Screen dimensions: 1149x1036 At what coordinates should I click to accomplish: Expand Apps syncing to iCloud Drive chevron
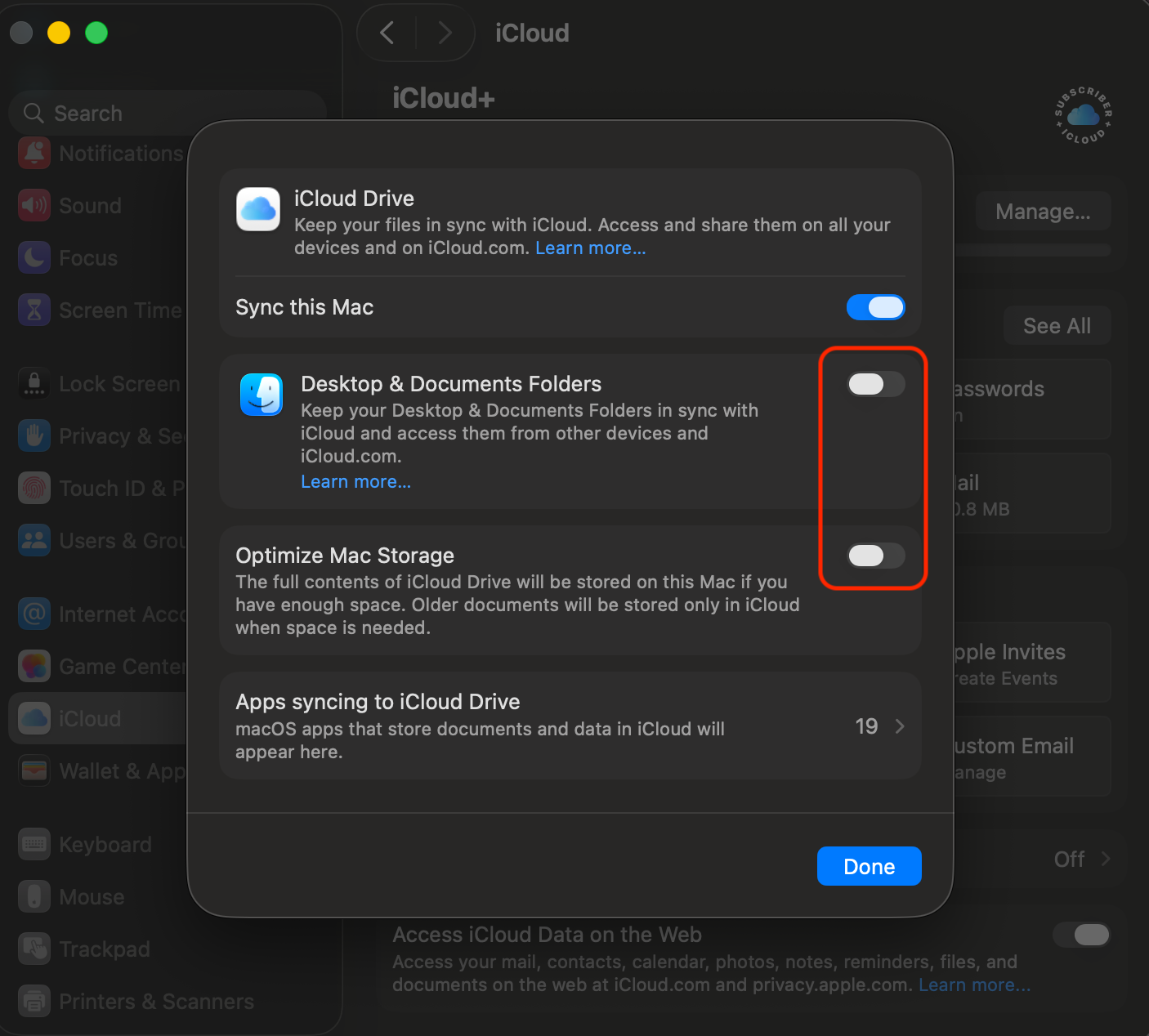900,726
